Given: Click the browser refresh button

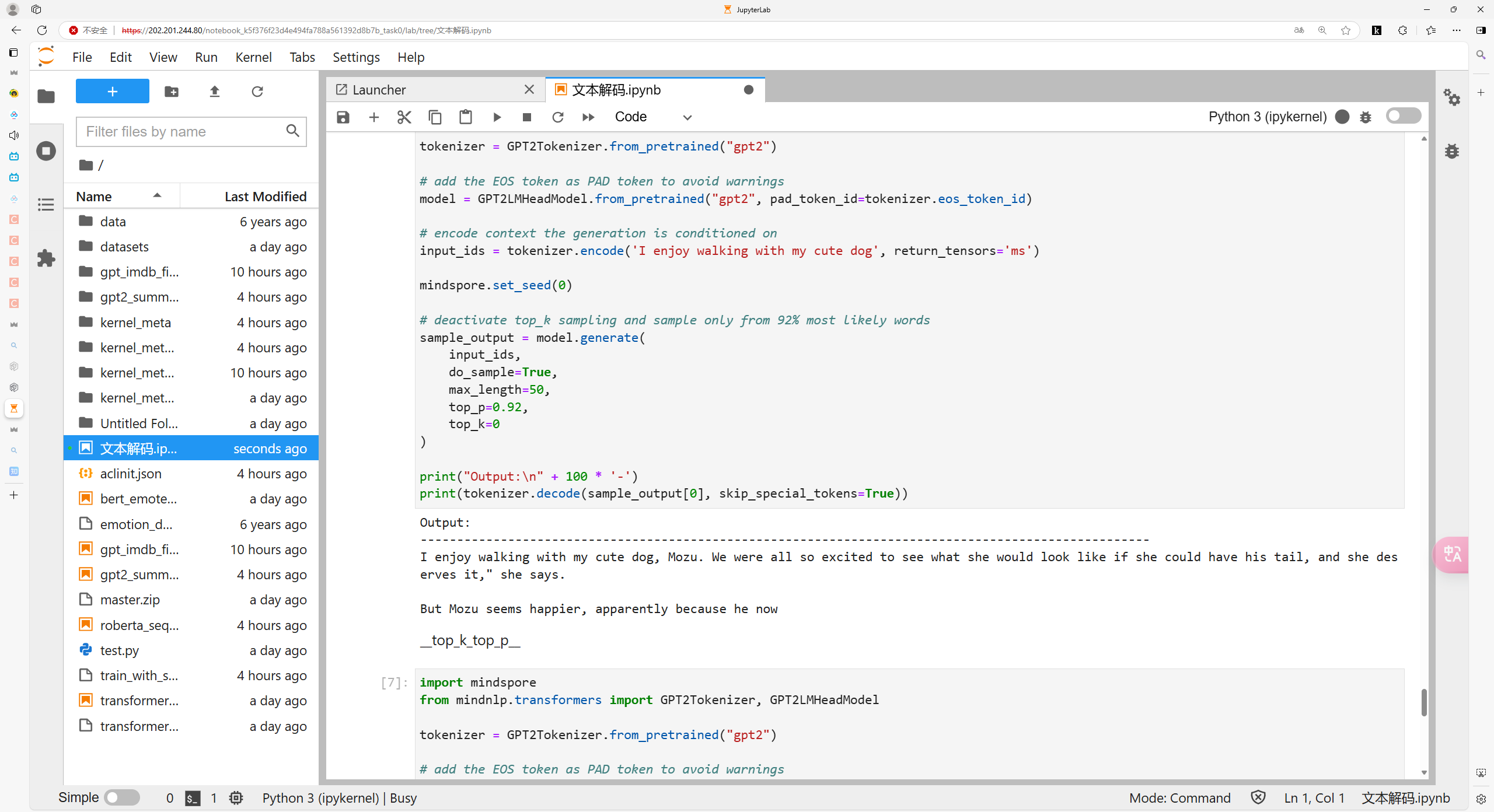Looking at the screenshot, I should [42, 30].
